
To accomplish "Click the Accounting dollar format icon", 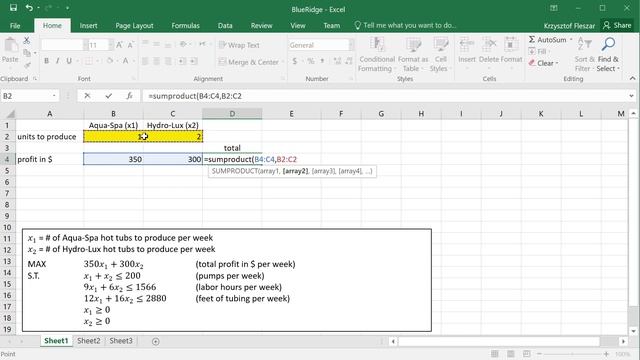I will pos(295,61).
